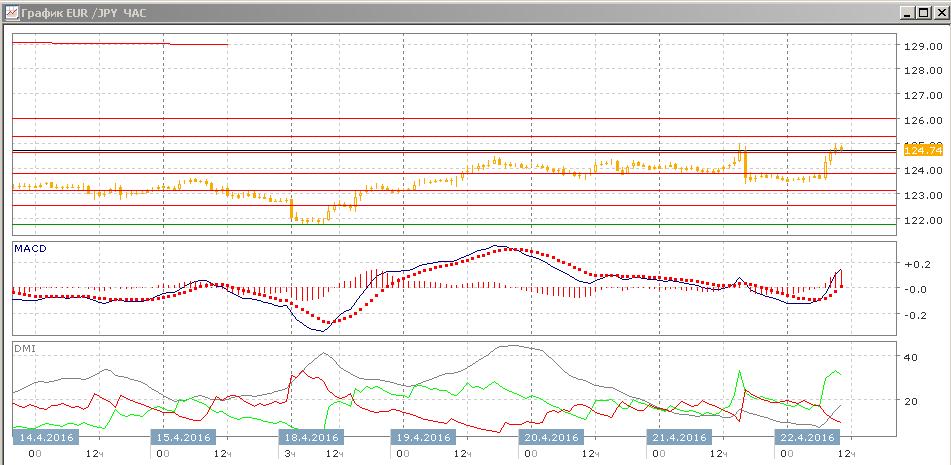This screenshot has width=951, height=465.
Task: Click the 124.00 price axis label
Action: coord(923,170)
